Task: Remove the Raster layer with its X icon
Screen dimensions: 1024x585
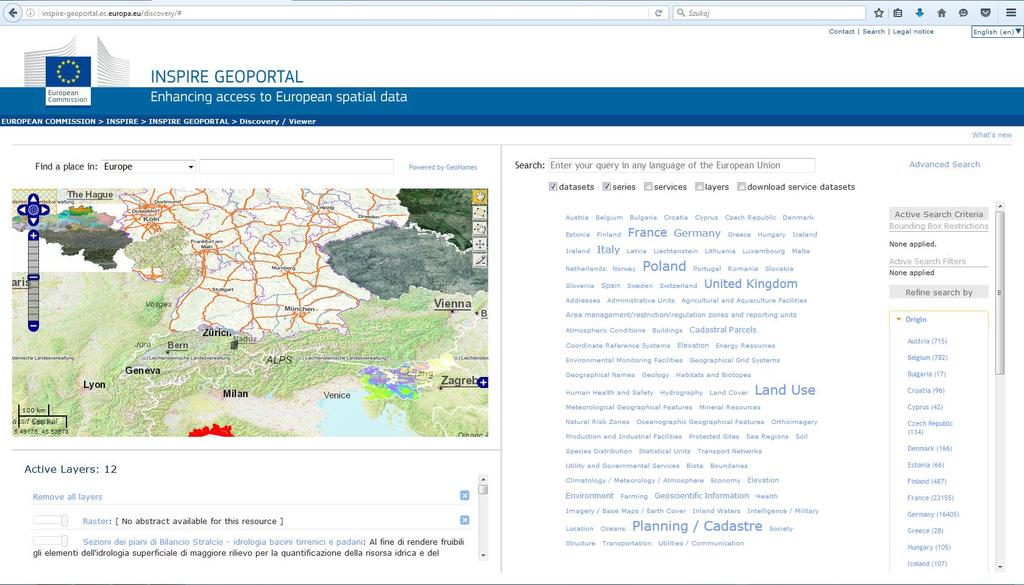Action: pos(465,520)
